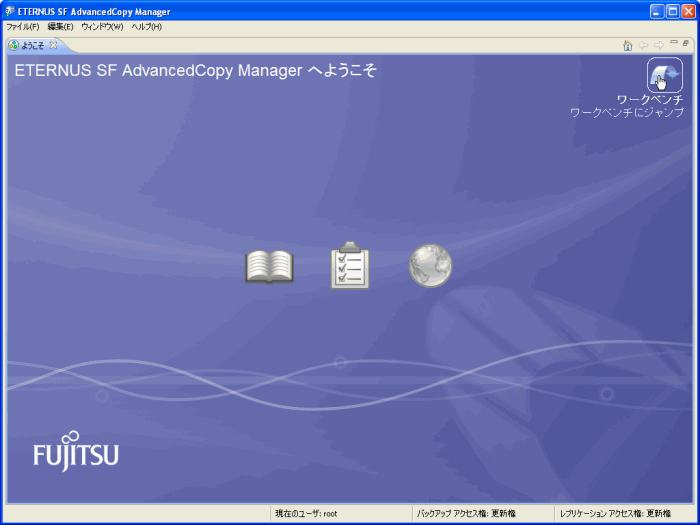Go forward with right arrow icon
700x525 pixels.
(658, 45)
